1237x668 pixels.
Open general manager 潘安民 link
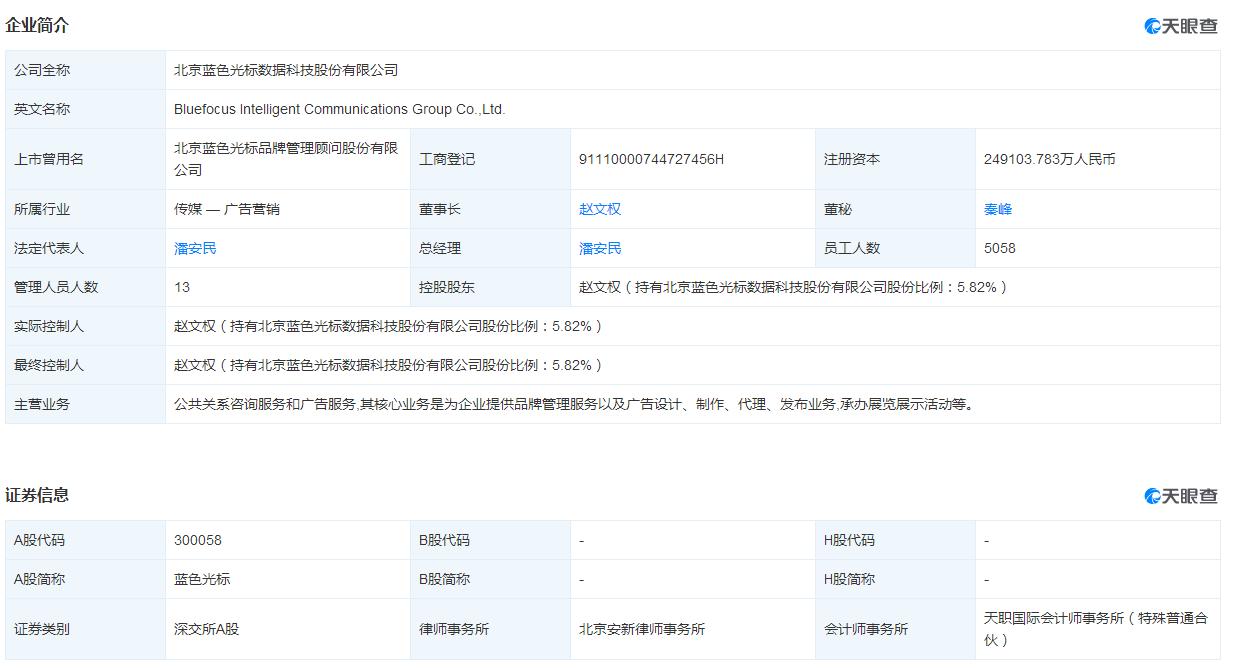pyautogui.click(x=600, y=248)
